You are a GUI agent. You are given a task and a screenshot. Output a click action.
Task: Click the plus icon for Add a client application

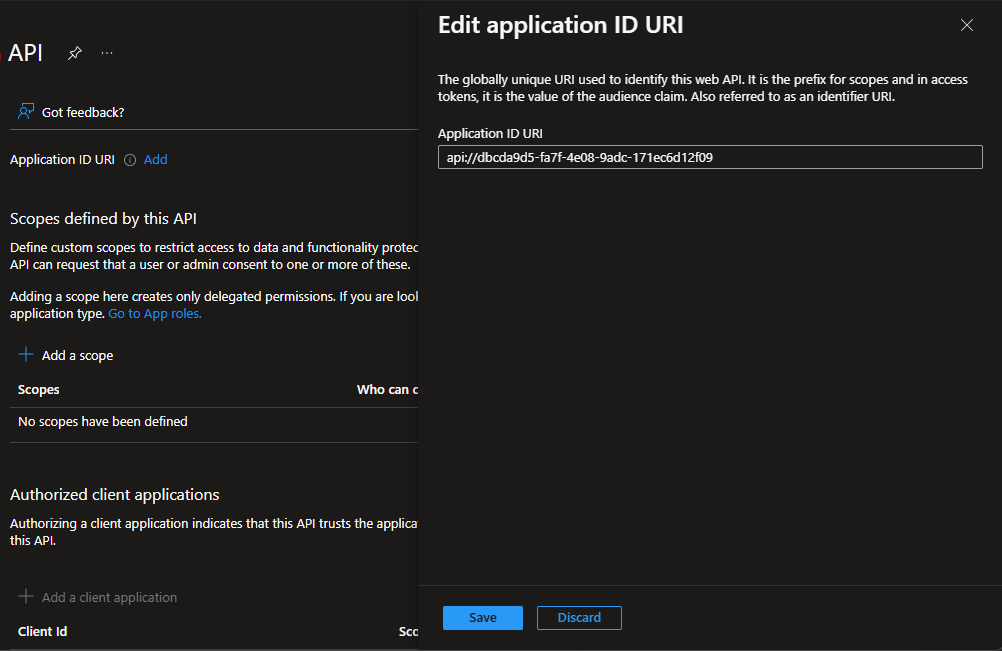(26, 597)
